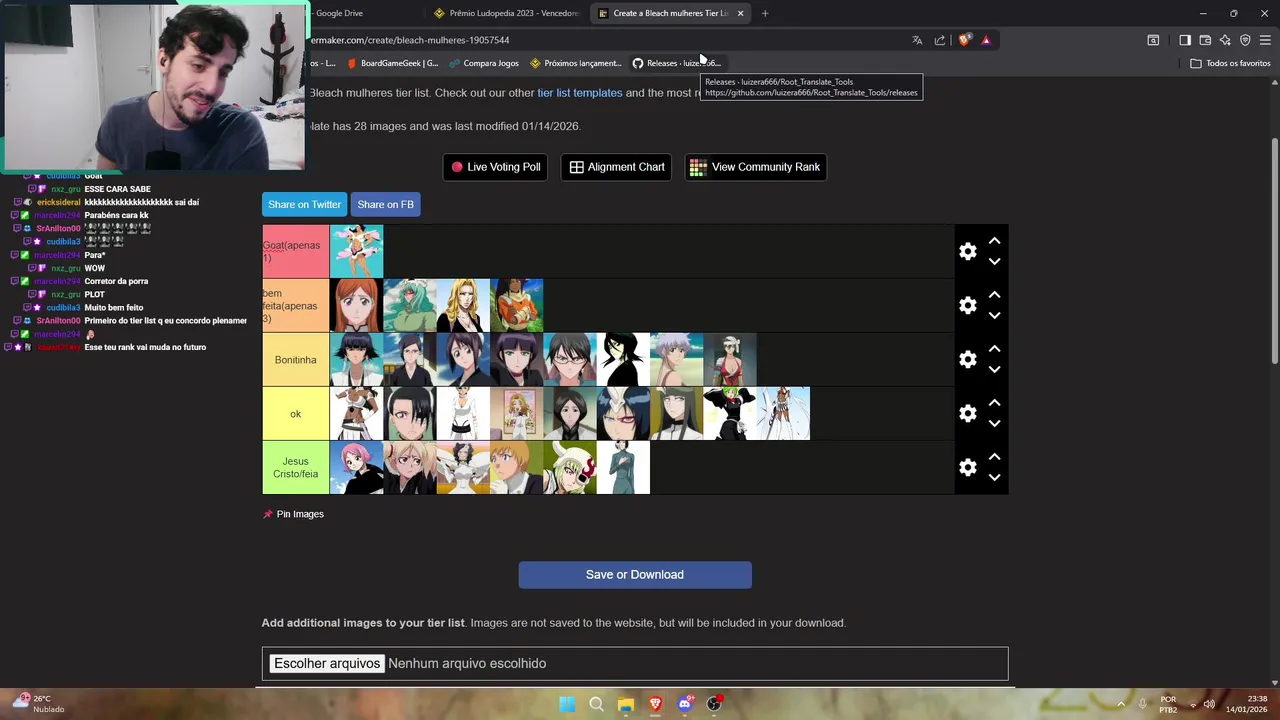The image size is (1280, 720).
Task: Toggle the browser sidebar panel icon
Action: (1184, 40)
